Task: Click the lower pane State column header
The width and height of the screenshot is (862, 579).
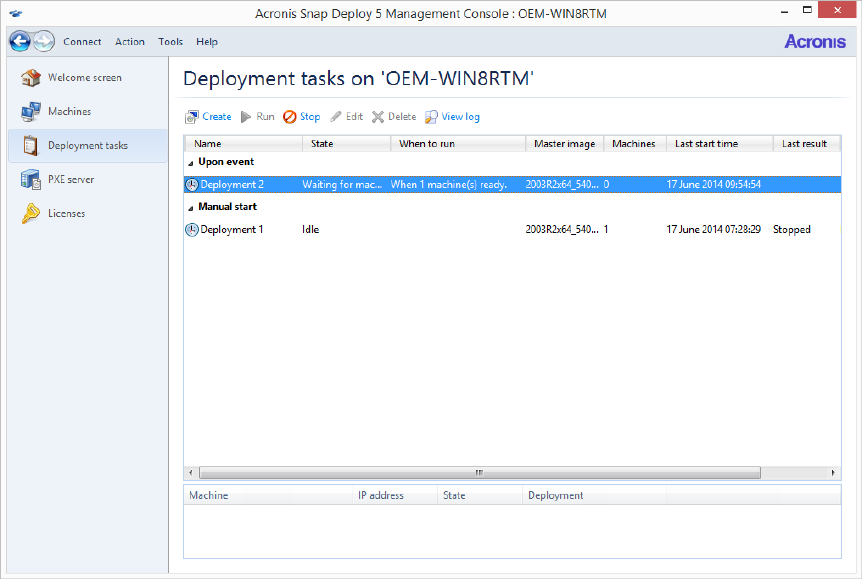Action: [480, 495]
